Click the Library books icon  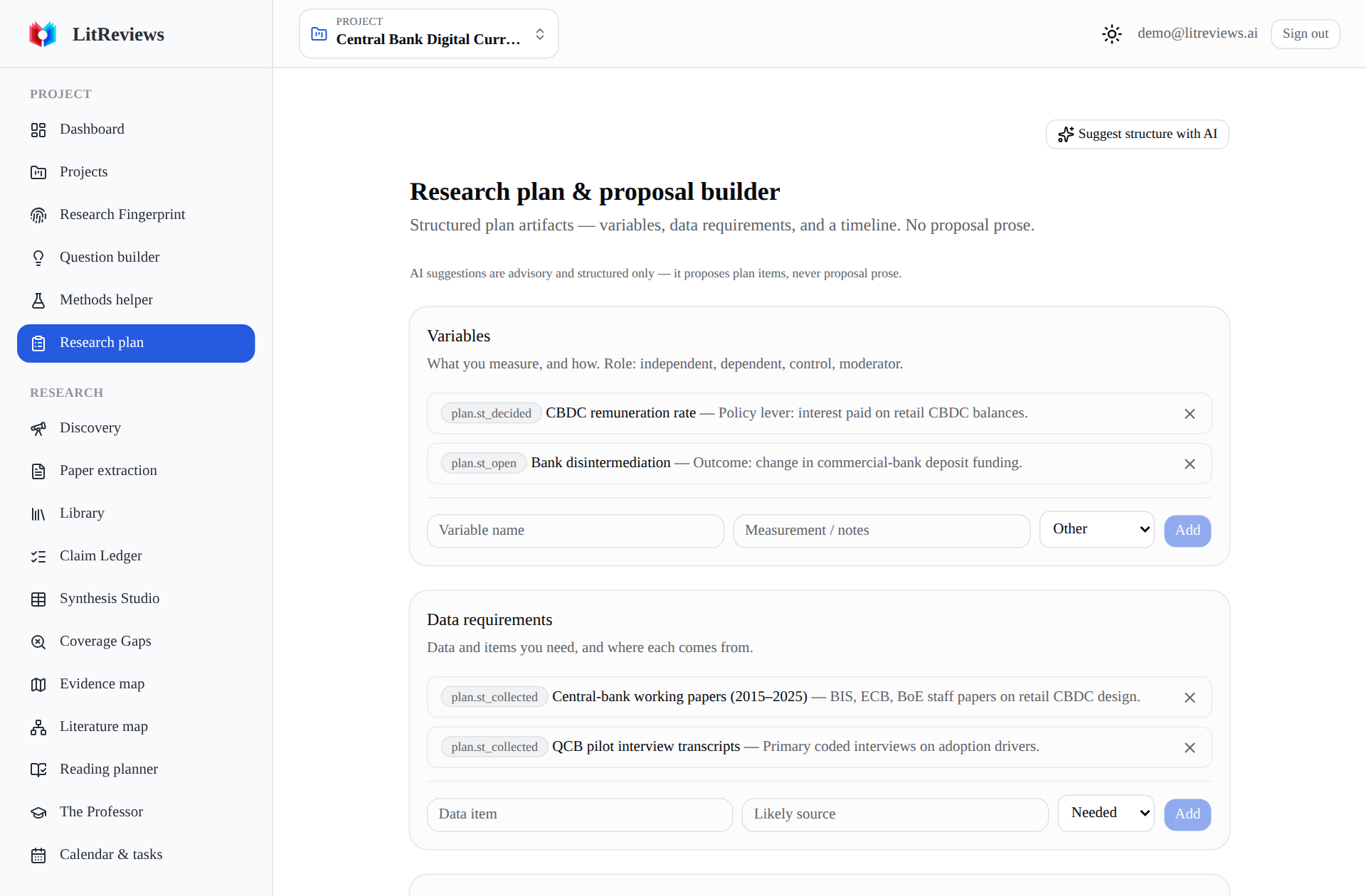(x=38, y=513)
